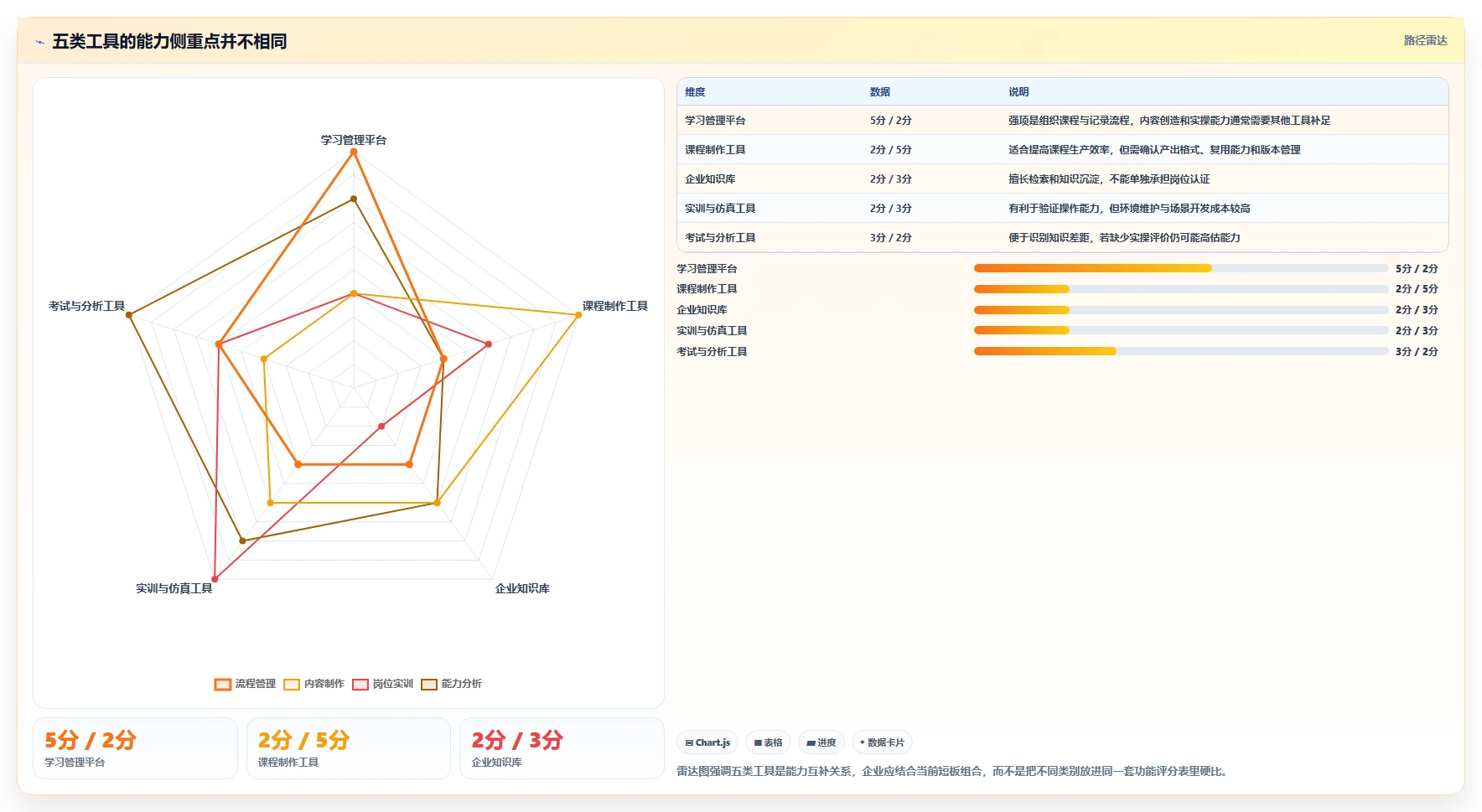
Task: Click the description starting 有利于验证操作能力
Action: (x=1129, y=209)
